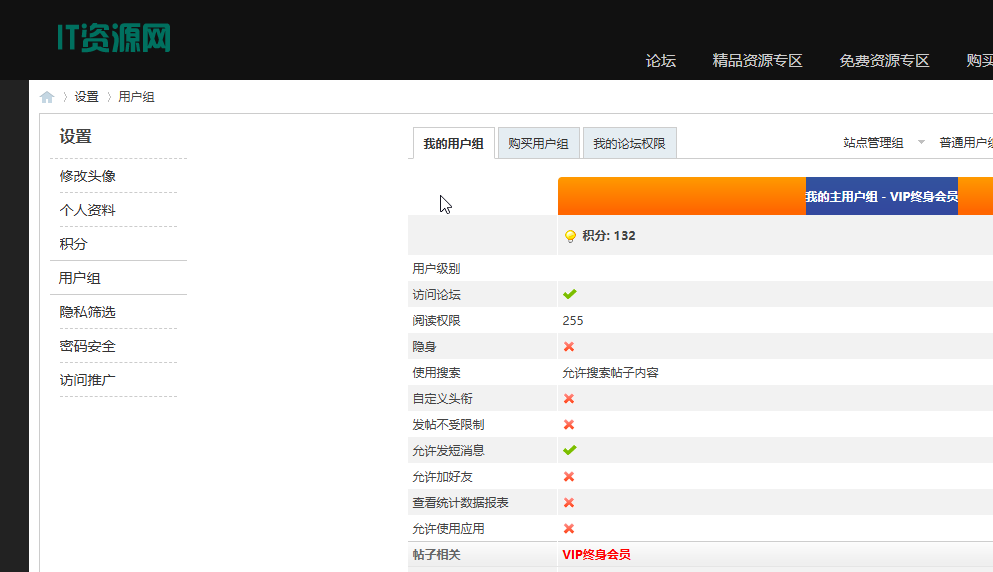Open 密码安全 in settings sidebar
The image size is (993, 572).
(x=87, y=346)
